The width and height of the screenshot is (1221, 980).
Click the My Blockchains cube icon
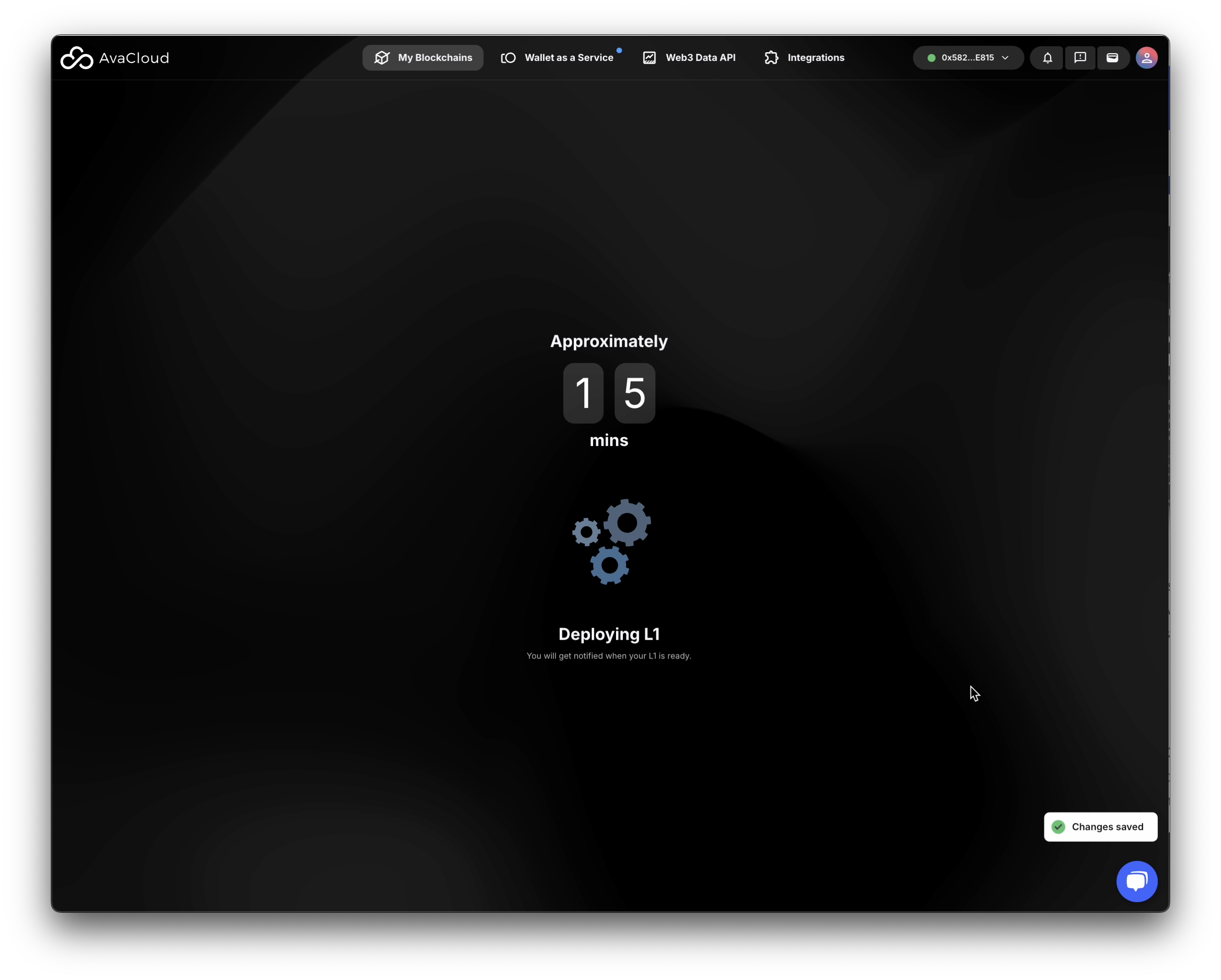(x=382, y=58)
